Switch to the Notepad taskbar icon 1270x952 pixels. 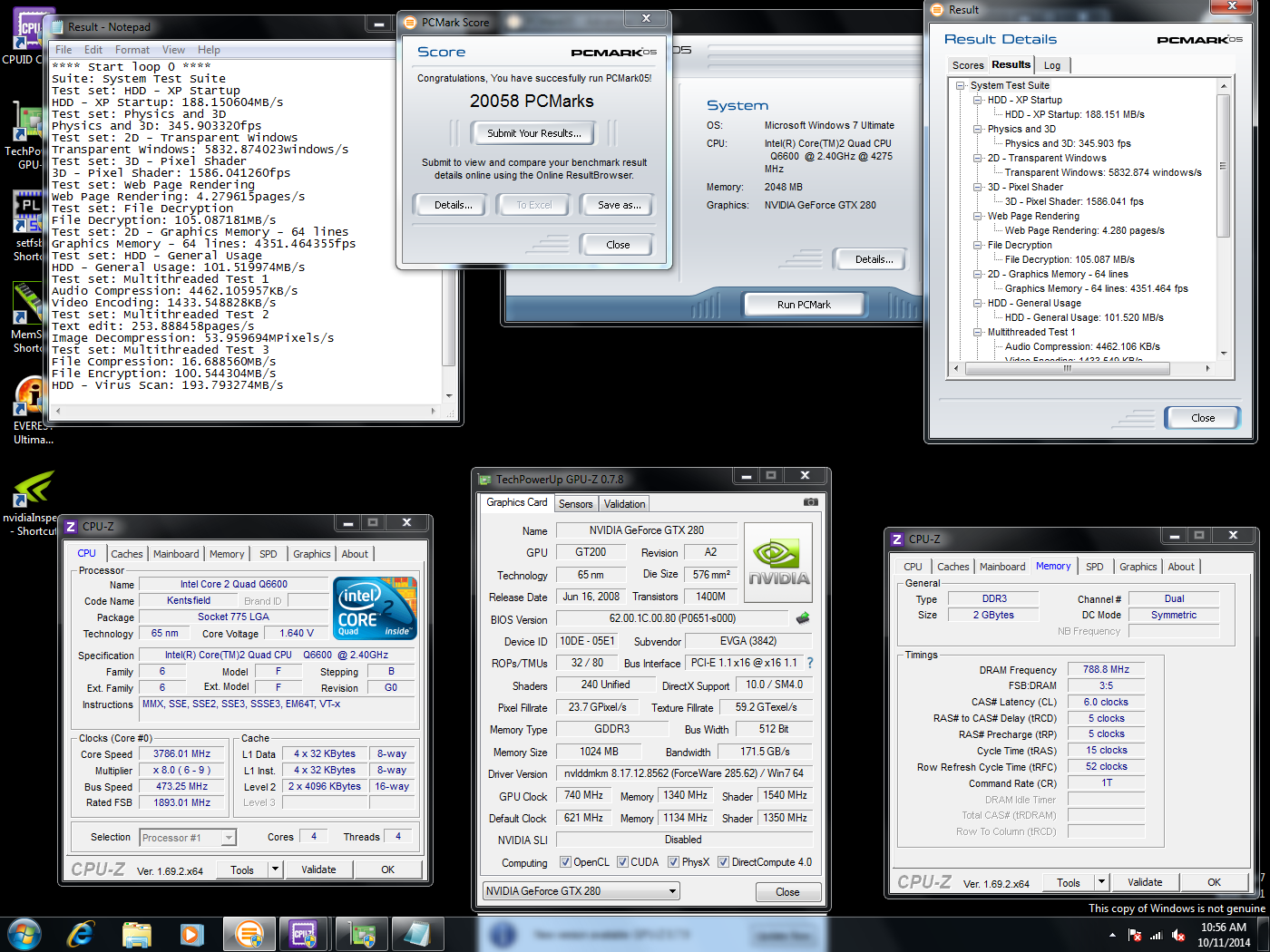click(417, 934)
